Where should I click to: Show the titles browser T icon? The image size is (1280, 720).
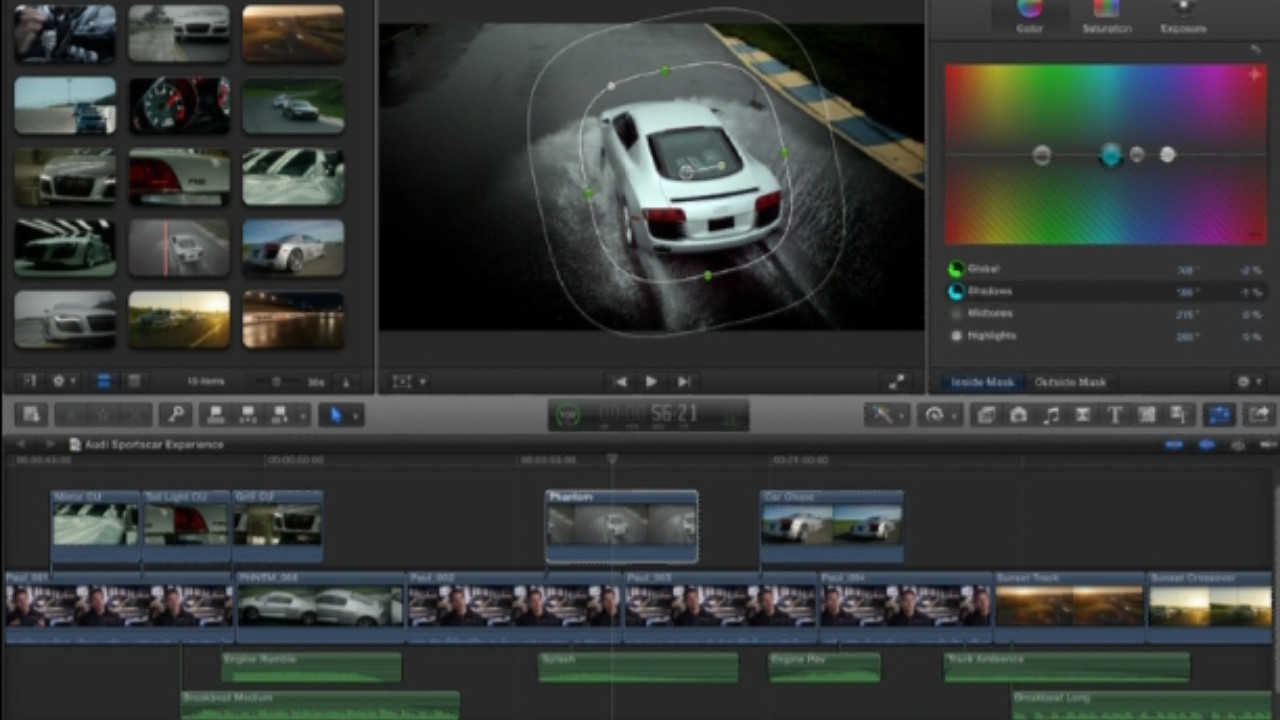[x=1114, y=414]
